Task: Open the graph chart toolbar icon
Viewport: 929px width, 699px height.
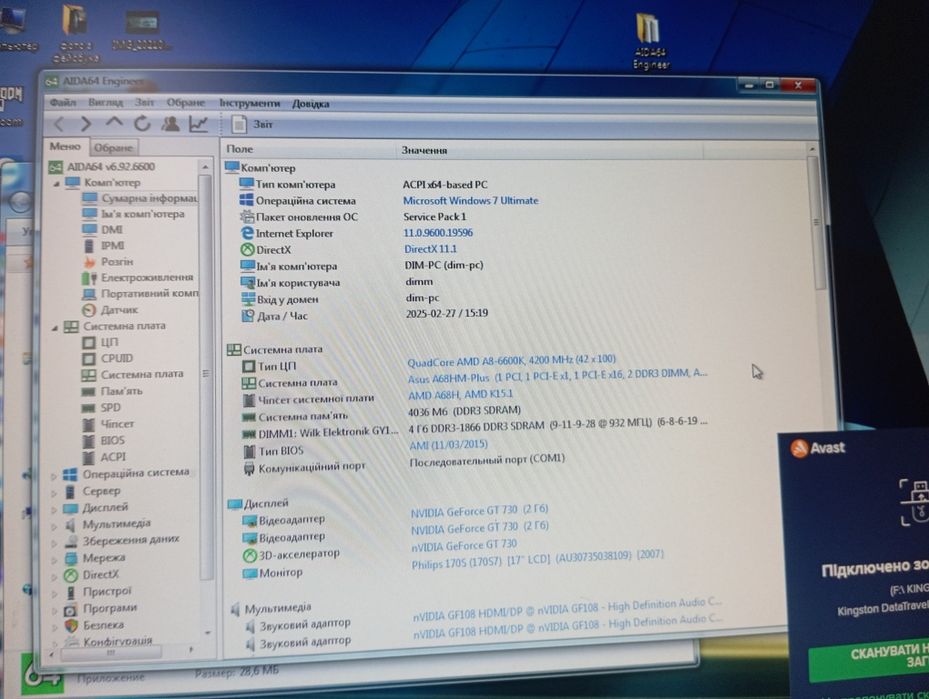Action: pyautogui.click(x=198, y=123)
